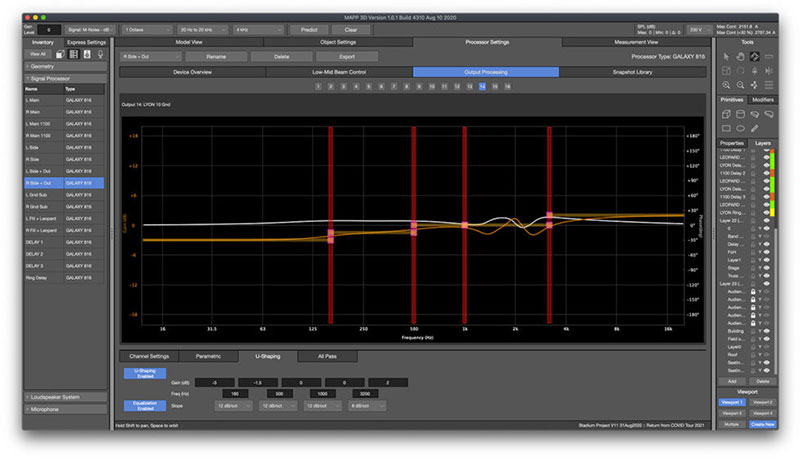The width and height of the screenshot is (800, 458).
Task: Select the hand pan tool
Action: point(740,56)
